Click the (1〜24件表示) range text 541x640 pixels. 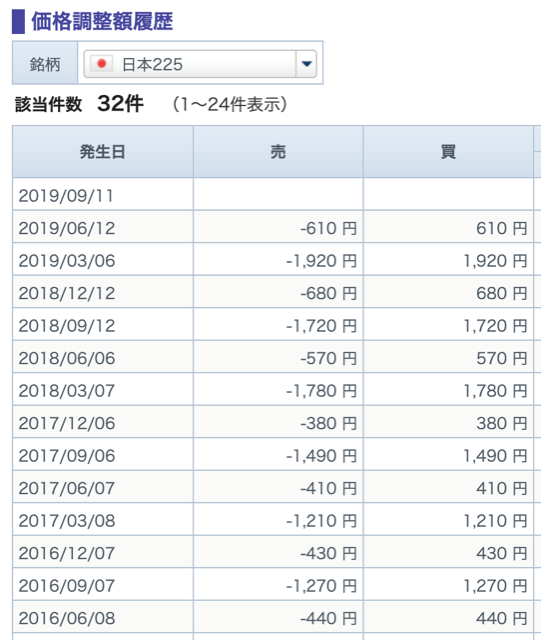230,104
